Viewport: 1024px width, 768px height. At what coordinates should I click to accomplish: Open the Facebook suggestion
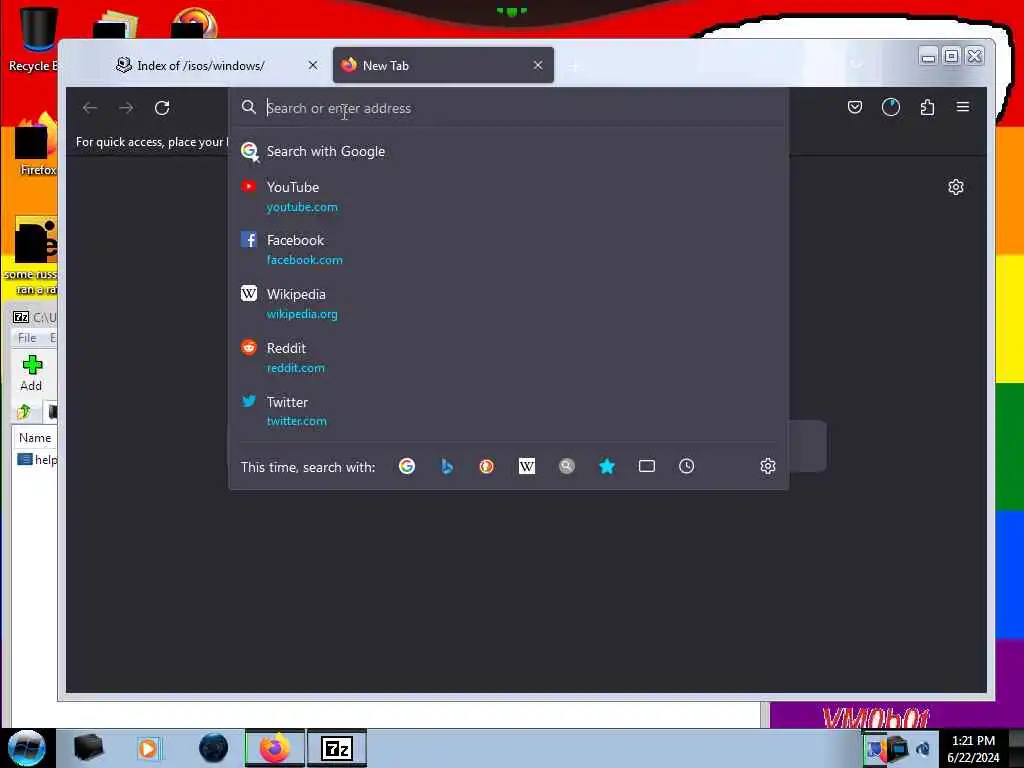click(x=508, y=249)
